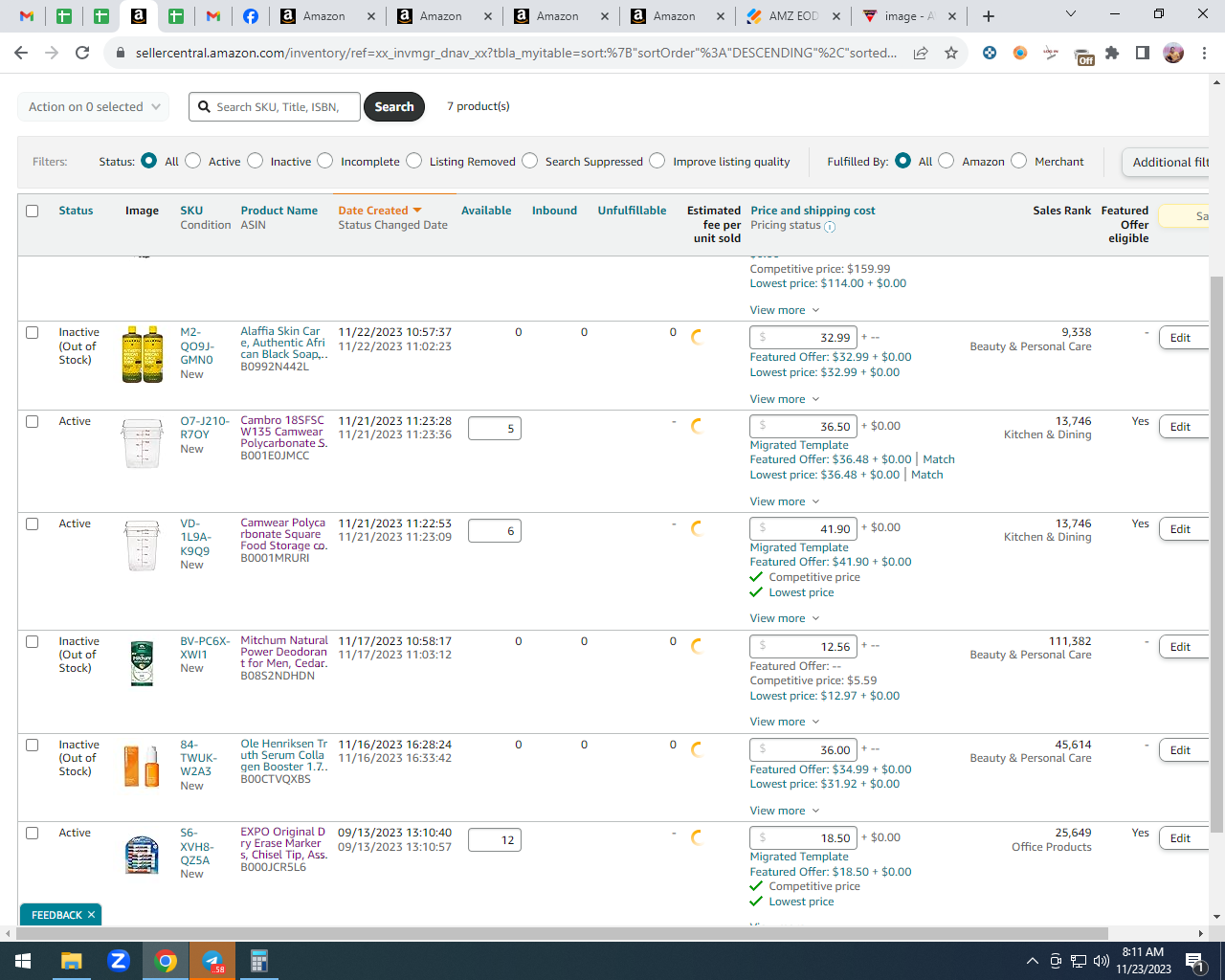Click Edit for the Alaffia Skin Care row
1225x980 pixels.
1182,338
